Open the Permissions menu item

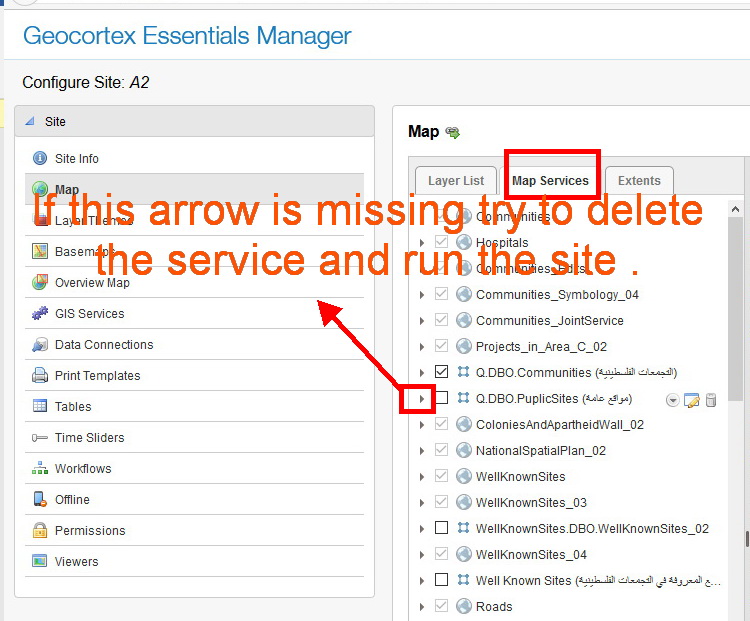(x=194, y=531)
